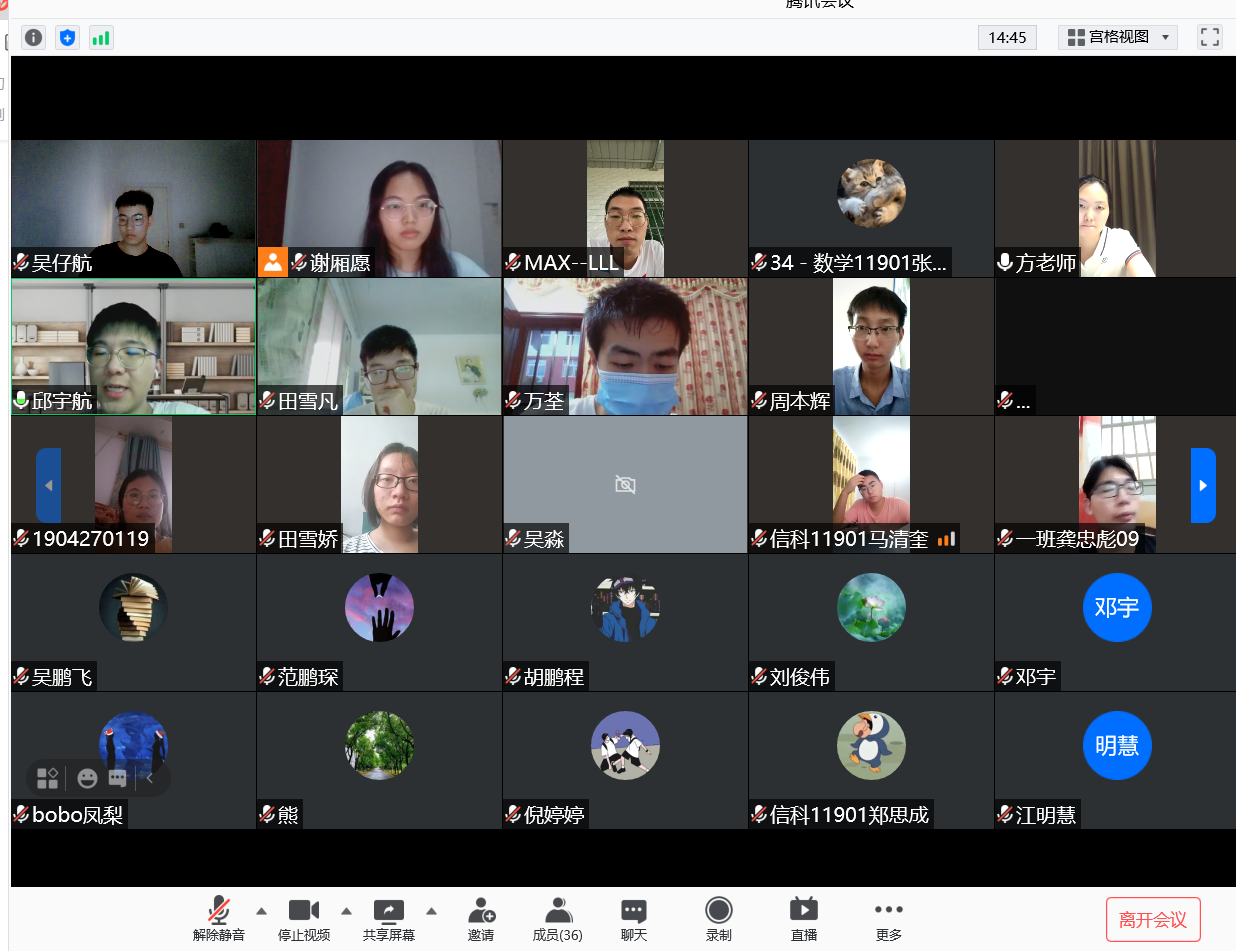Click the blue security shield icon
1236x951 pixels.
[x=67, y=38]
